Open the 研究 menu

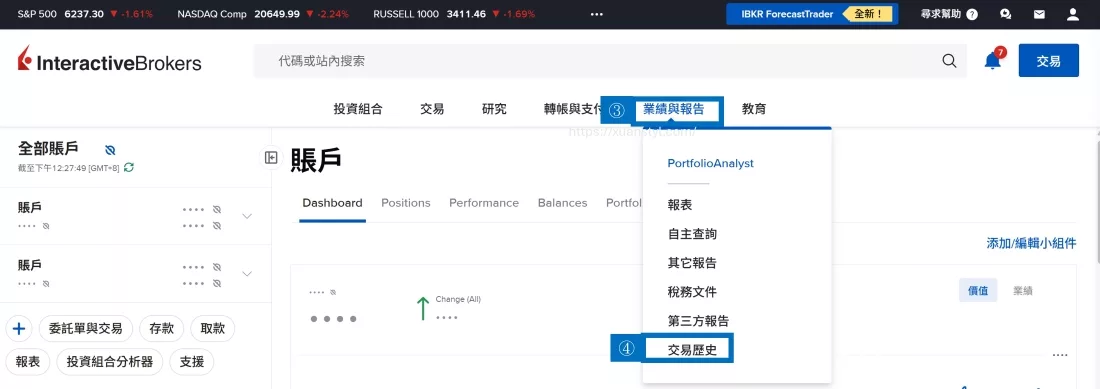[494, 109]
